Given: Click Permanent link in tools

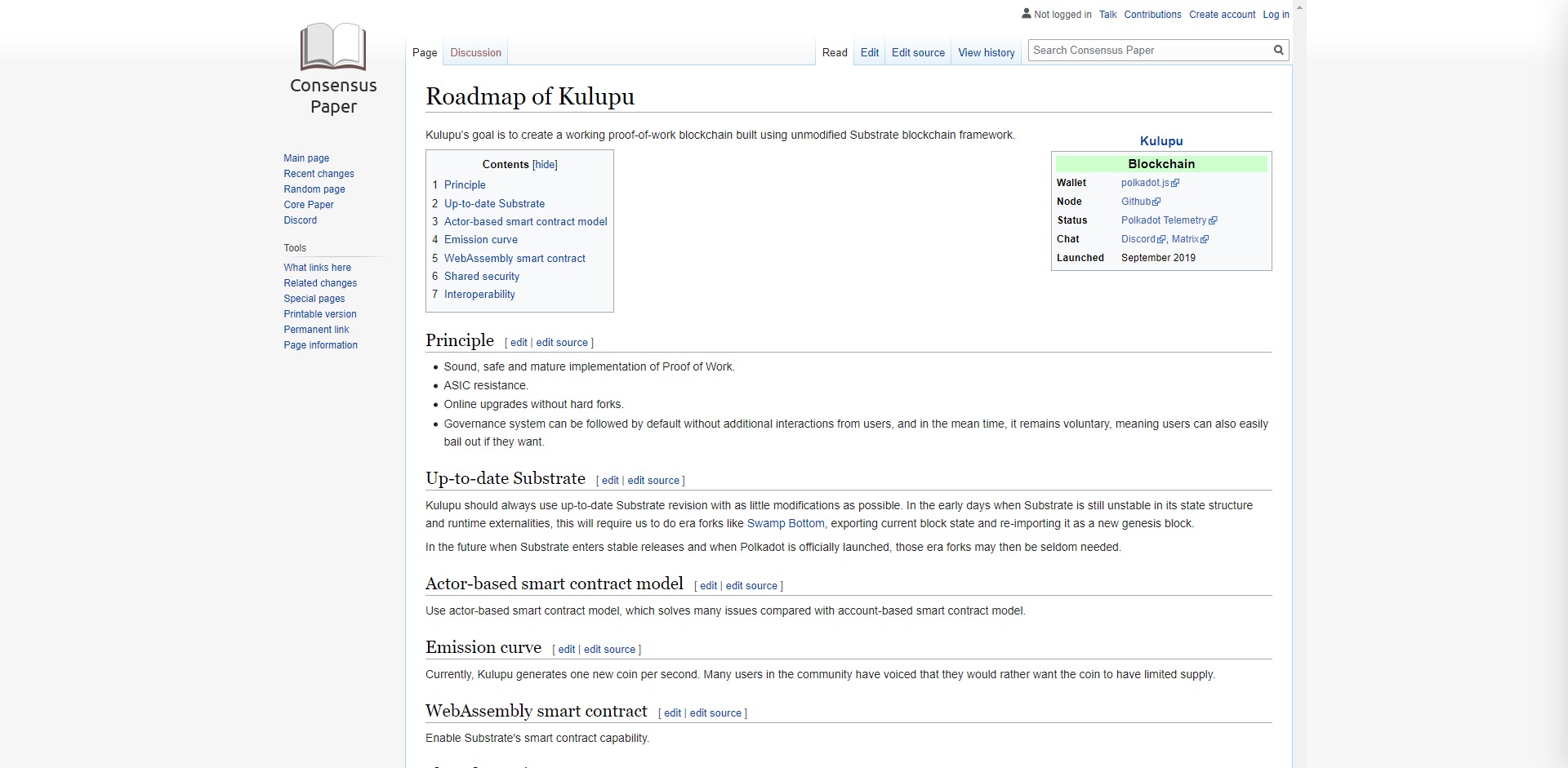Looking at the screenshot, I should 316,330.
